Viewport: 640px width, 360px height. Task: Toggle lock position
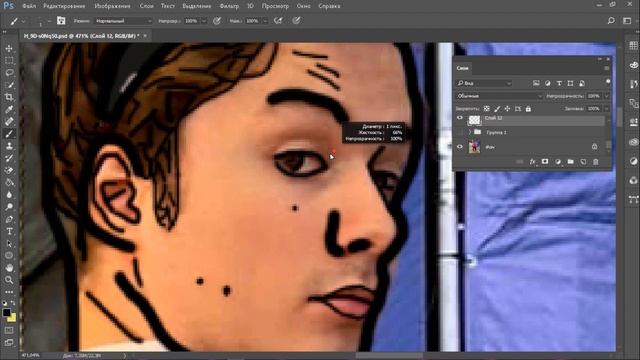pyautogui.click(x=507, y=109)
